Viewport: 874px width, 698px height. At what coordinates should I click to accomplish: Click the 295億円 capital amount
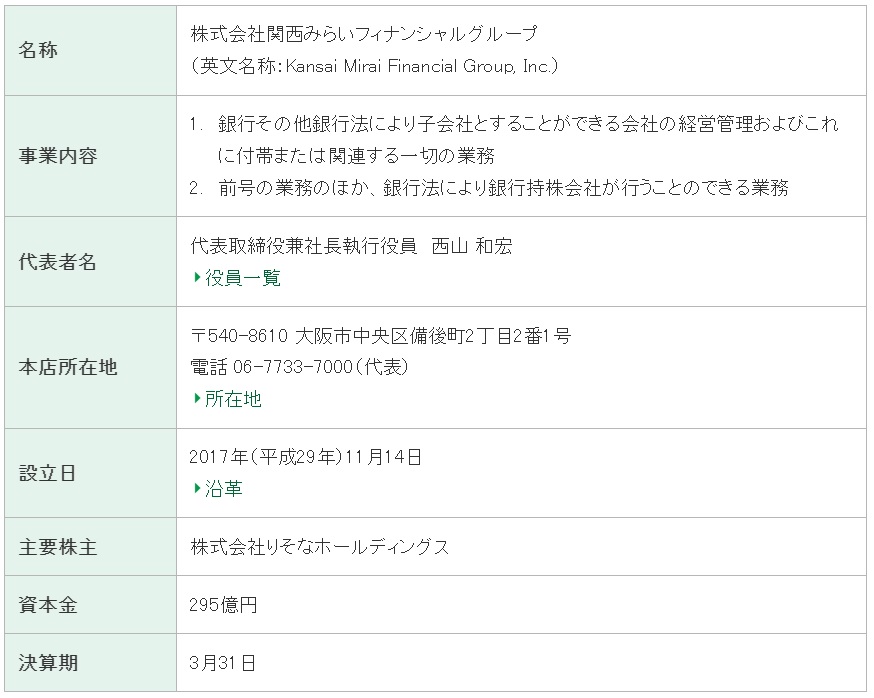pyautogui.click(x=223, y=604)
